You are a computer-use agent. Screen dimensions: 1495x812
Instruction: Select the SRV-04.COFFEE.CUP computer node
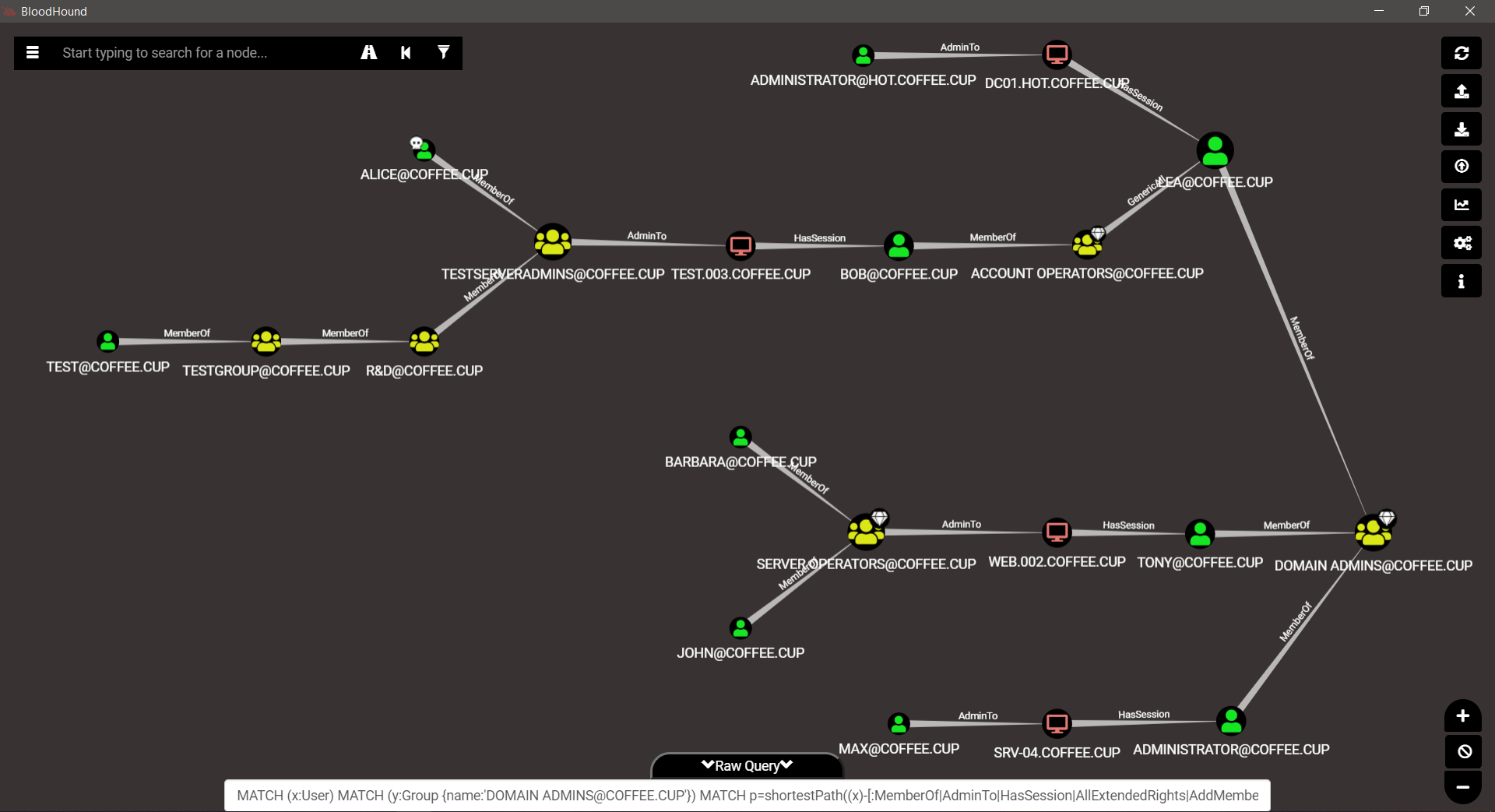click(x=1057, y=724)
